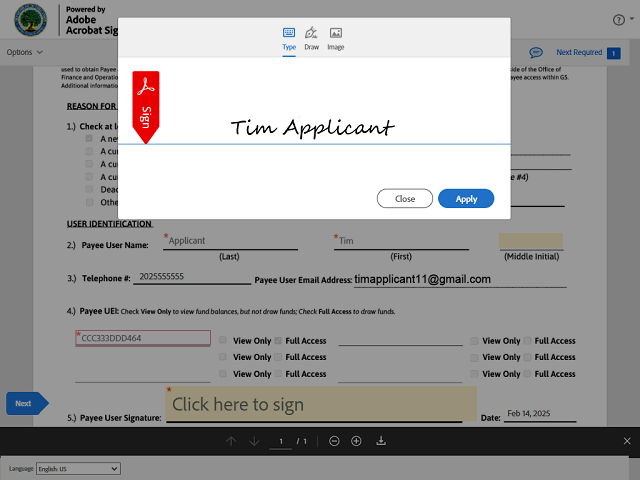Viewport: 640px width, 480px height.
Task: Open the Options dropdown
Action: coord(24,52)
